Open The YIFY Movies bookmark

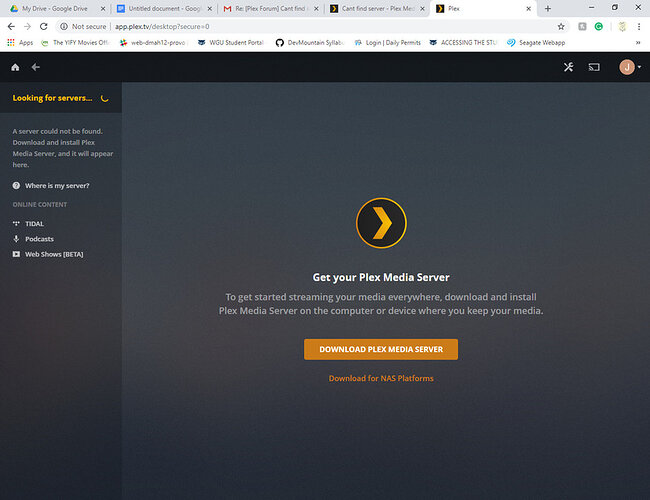coord(75,43)
